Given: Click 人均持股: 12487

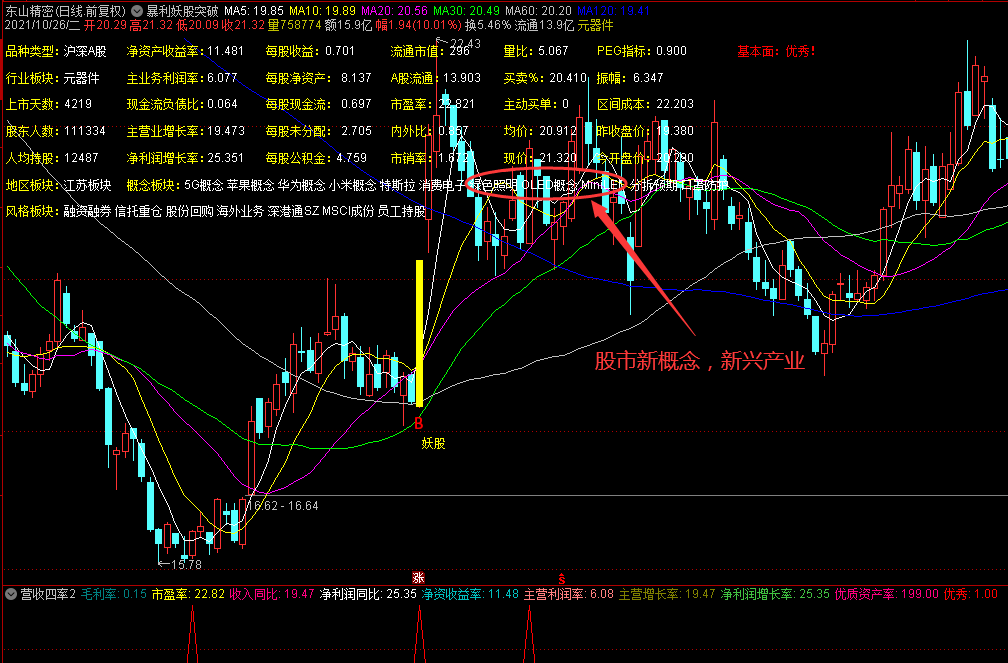Looking at the screenshot, I should (52, 158).
